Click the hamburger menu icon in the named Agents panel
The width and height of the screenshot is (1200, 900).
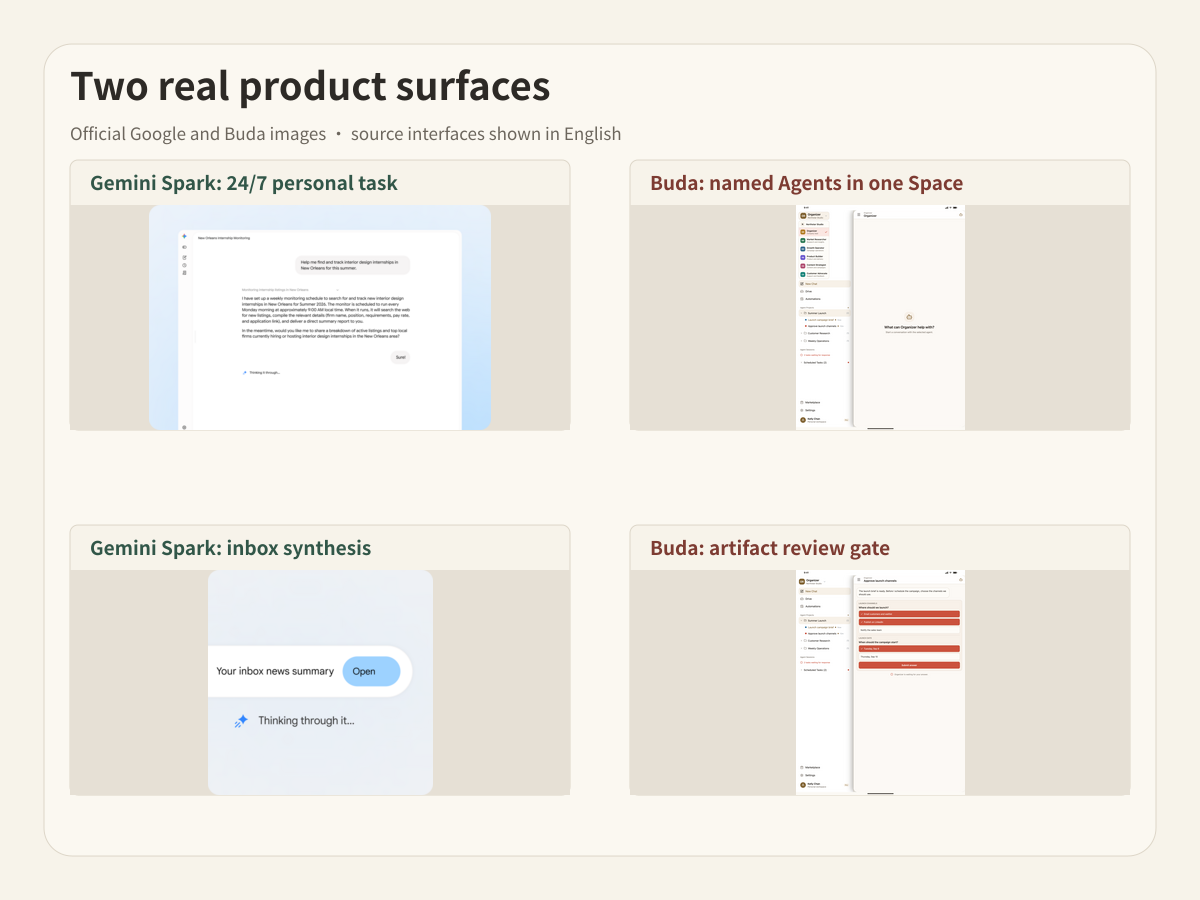pyautogui.click(x=858, y=215)
